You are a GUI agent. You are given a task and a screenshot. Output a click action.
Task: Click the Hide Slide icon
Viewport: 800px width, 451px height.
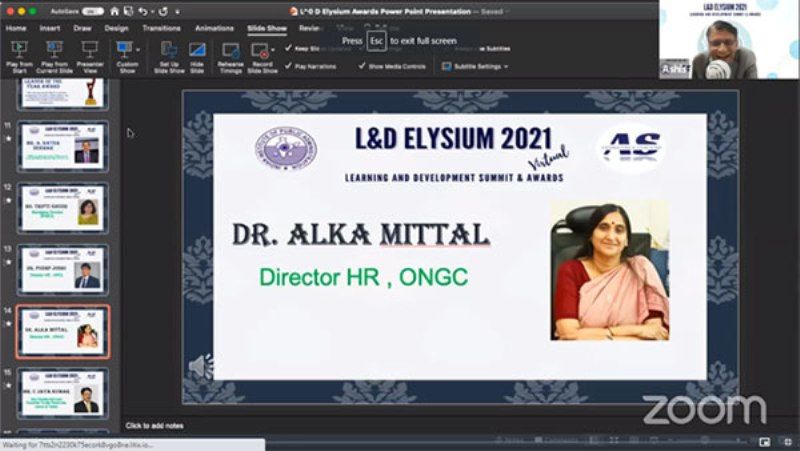(197, 49)
